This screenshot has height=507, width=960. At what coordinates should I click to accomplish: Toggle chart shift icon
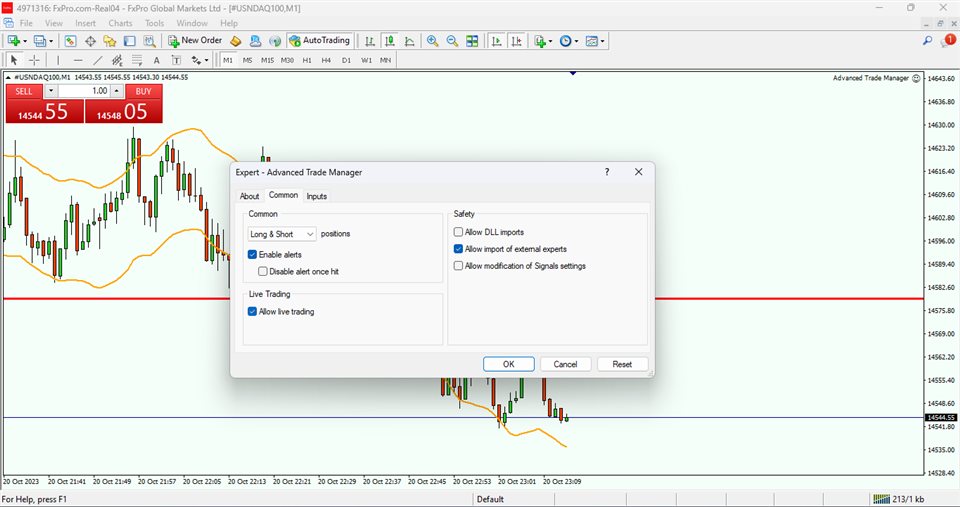[517, 41]
